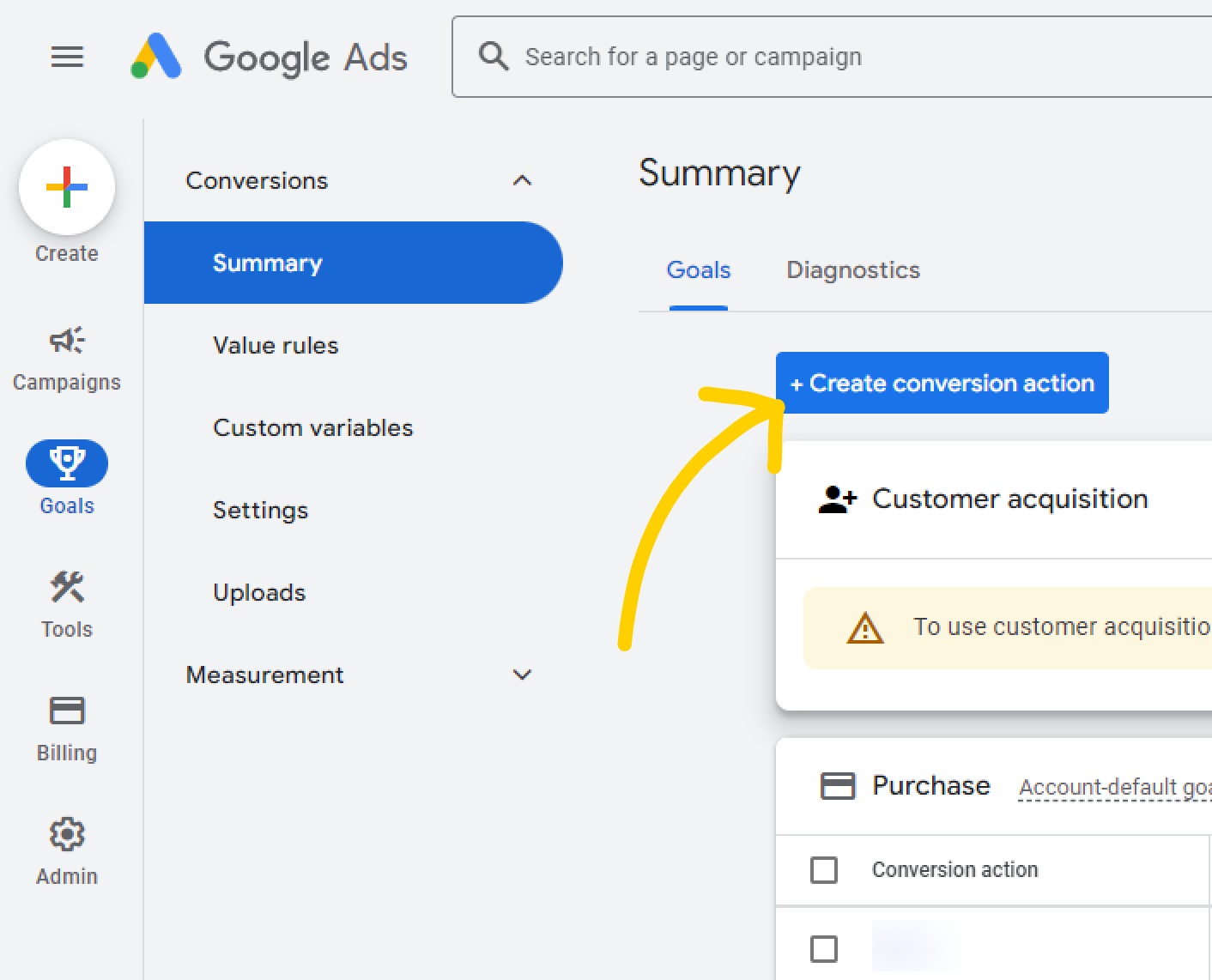
Task: Click the Purchase card icon
Action: pyautogui.click(x=838, y=786)
